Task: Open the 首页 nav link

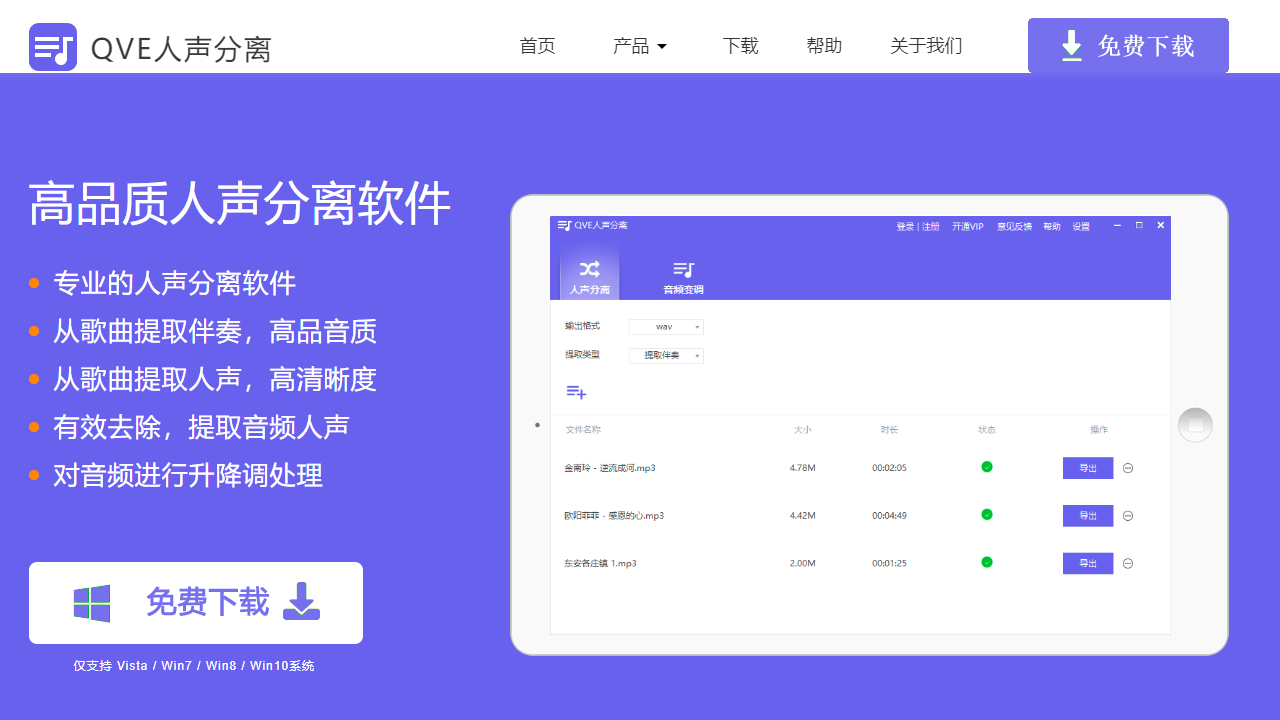Action: click(x=537, y=46)
